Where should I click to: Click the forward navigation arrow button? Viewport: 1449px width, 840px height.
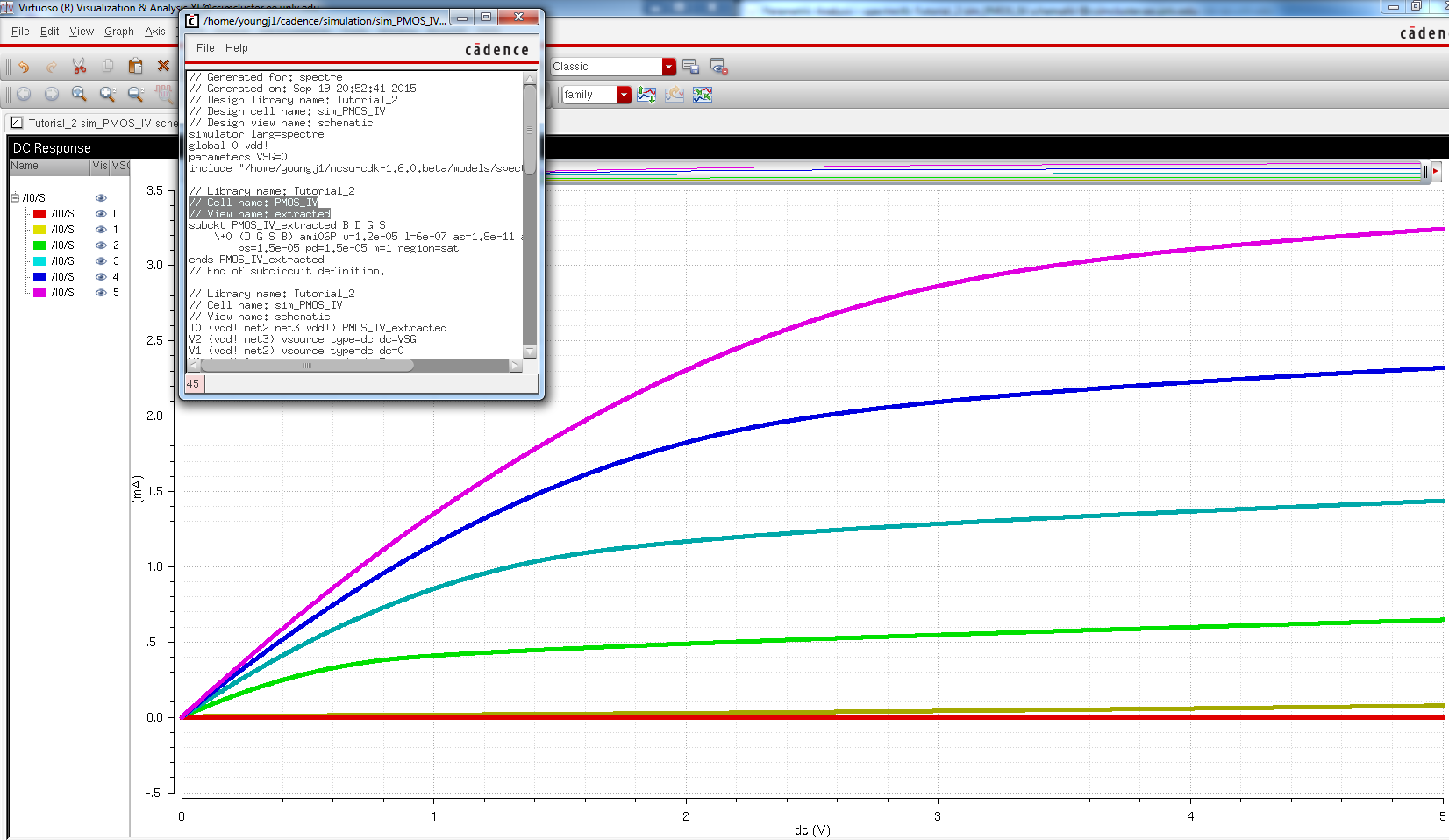point(51,94)
